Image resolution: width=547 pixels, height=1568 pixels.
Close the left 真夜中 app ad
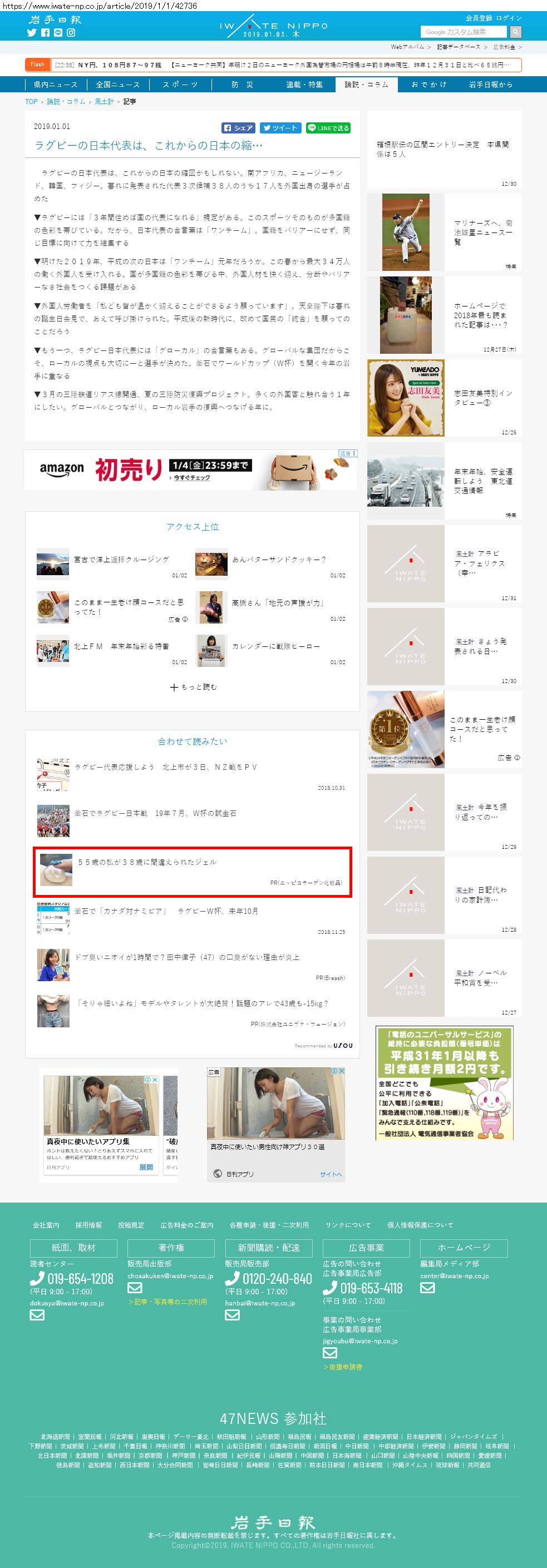click(155, 1079)
